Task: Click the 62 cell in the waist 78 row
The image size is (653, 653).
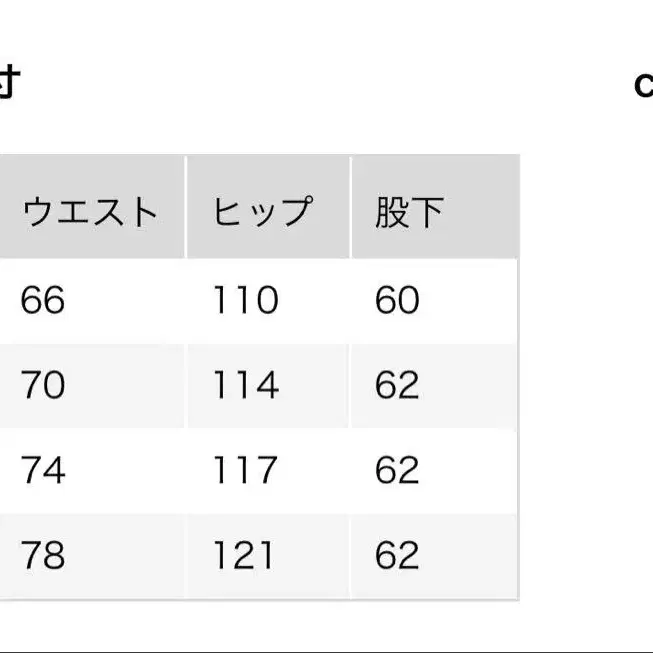Action: click(x=397, y=555)
